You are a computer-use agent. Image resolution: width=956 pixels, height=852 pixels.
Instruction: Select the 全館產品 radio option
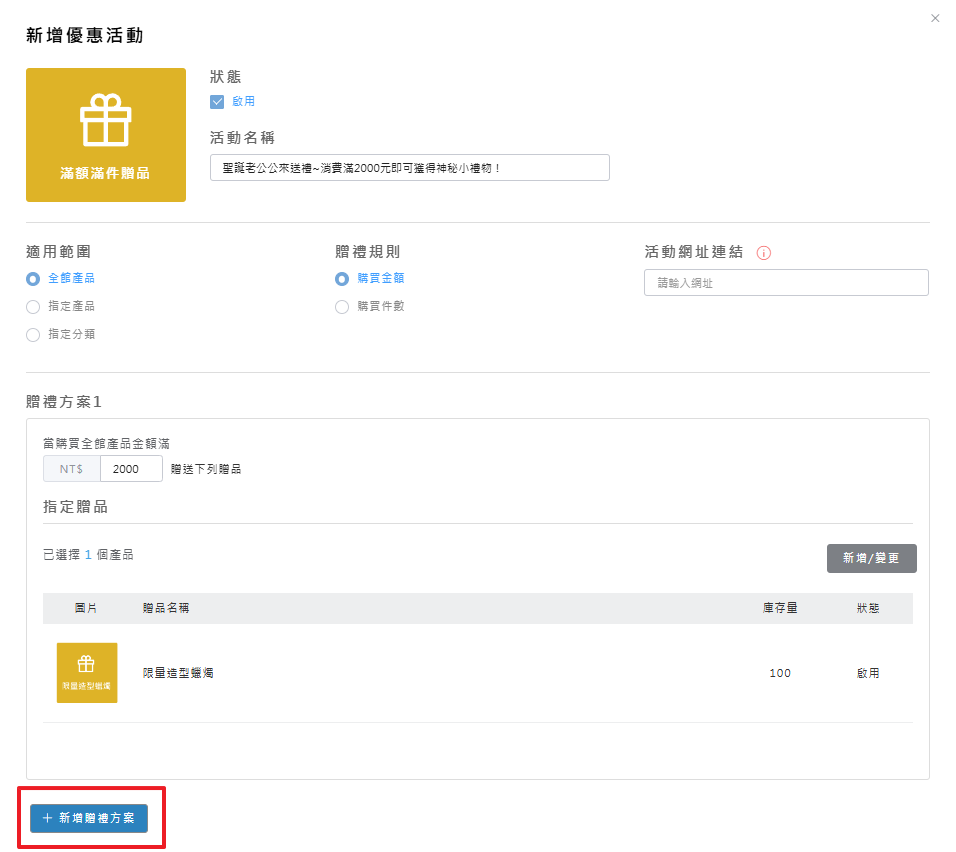pos(33,278)
